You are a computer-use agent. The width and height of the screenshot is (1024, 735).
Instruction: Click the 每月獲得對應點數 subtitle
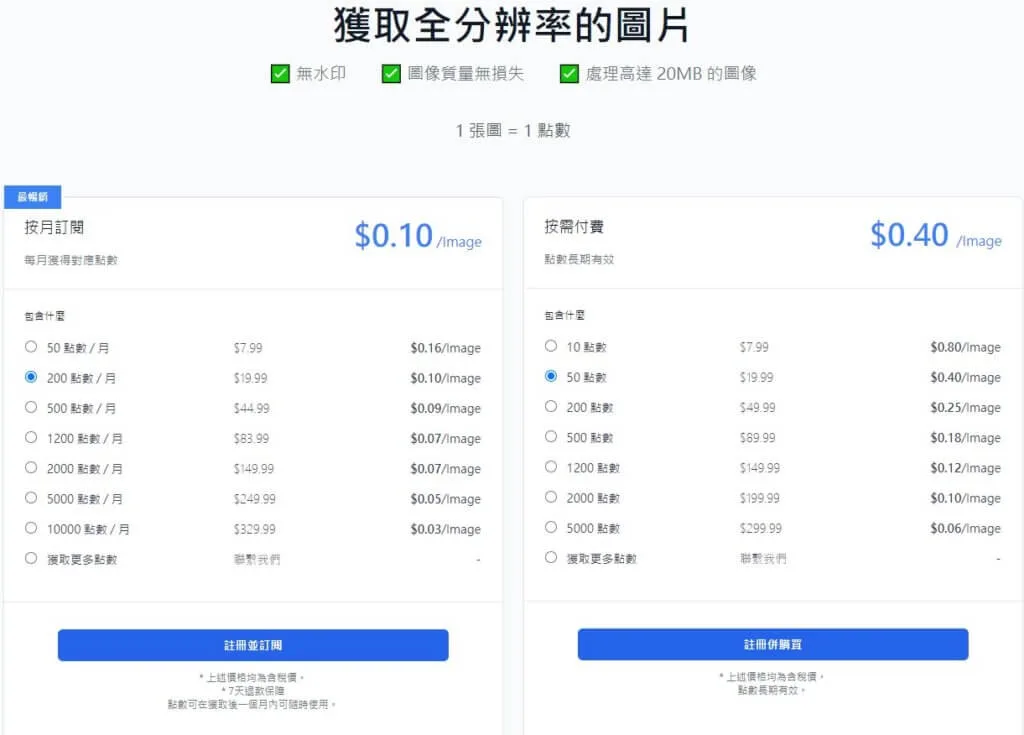(71, 260)
